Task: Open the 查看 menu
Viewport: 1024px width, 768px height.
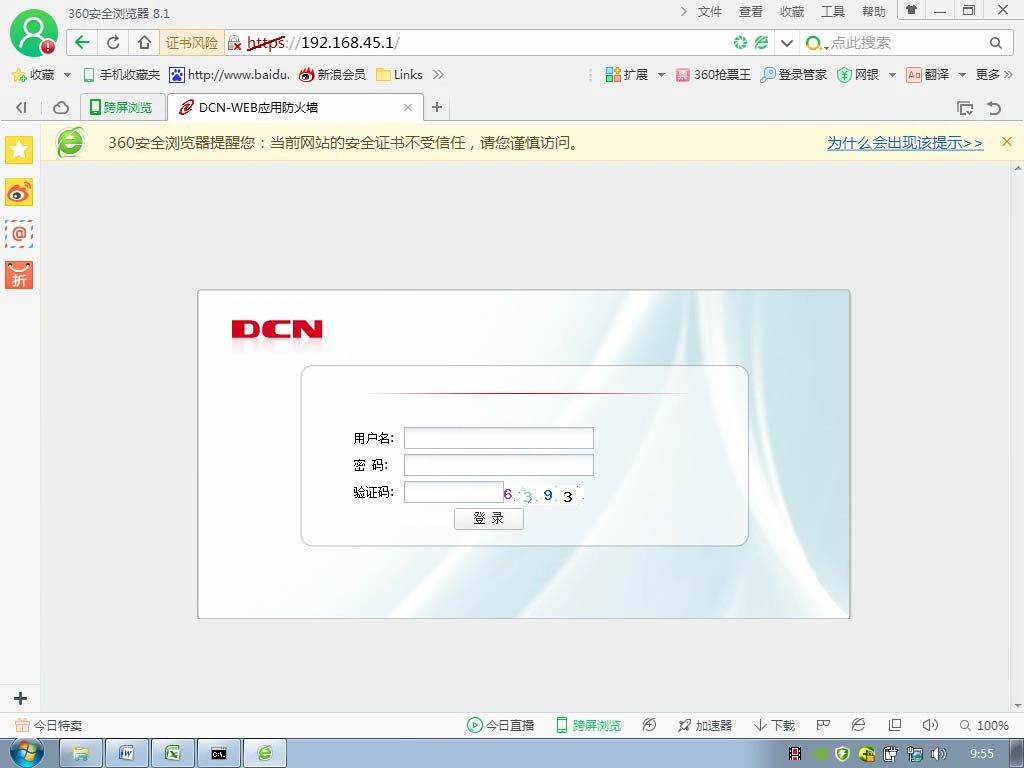Action: coord(750,12)
